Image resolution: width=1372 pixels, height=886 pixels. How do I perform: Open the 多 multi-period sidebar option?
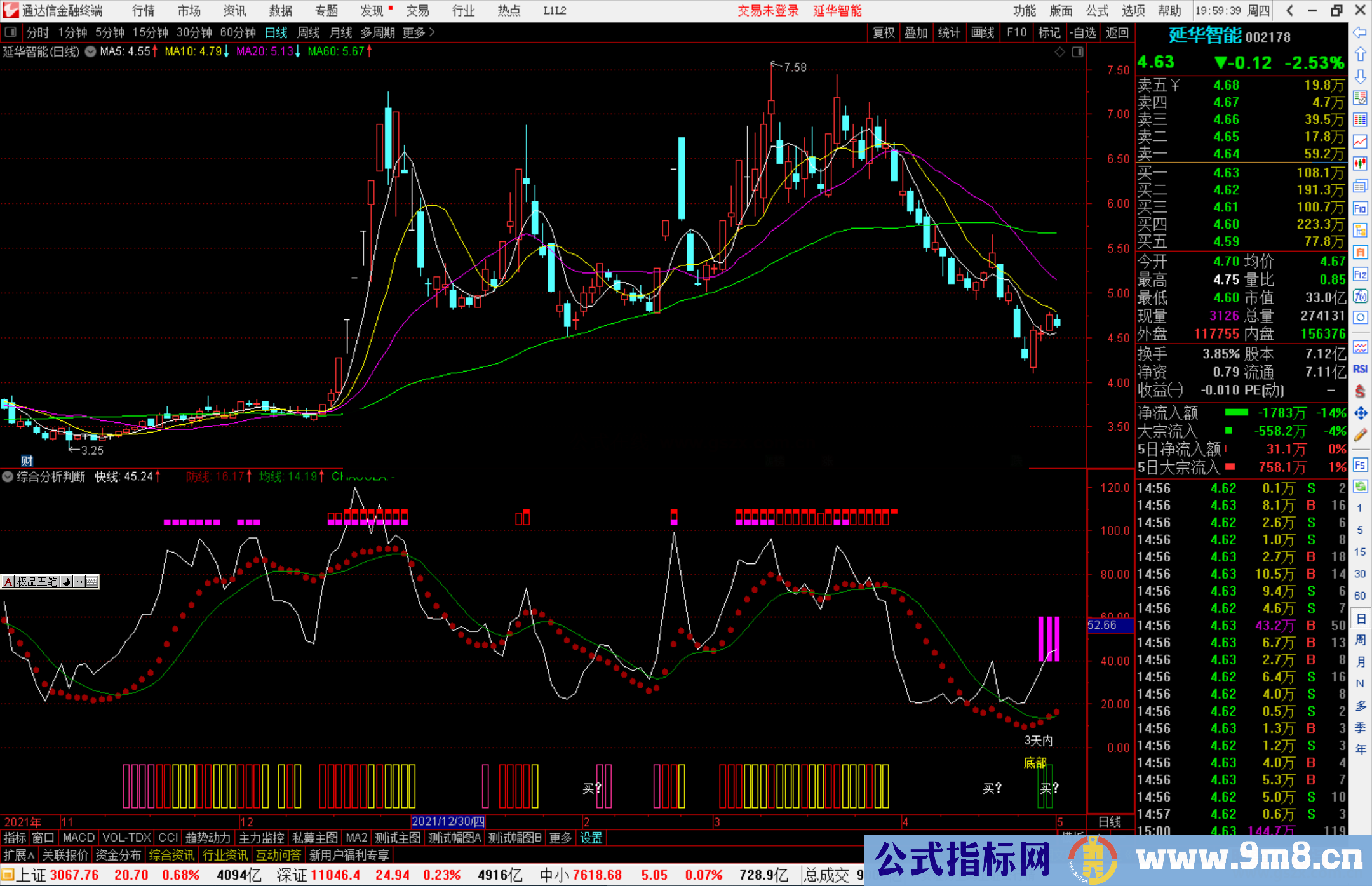(1360, 706)
